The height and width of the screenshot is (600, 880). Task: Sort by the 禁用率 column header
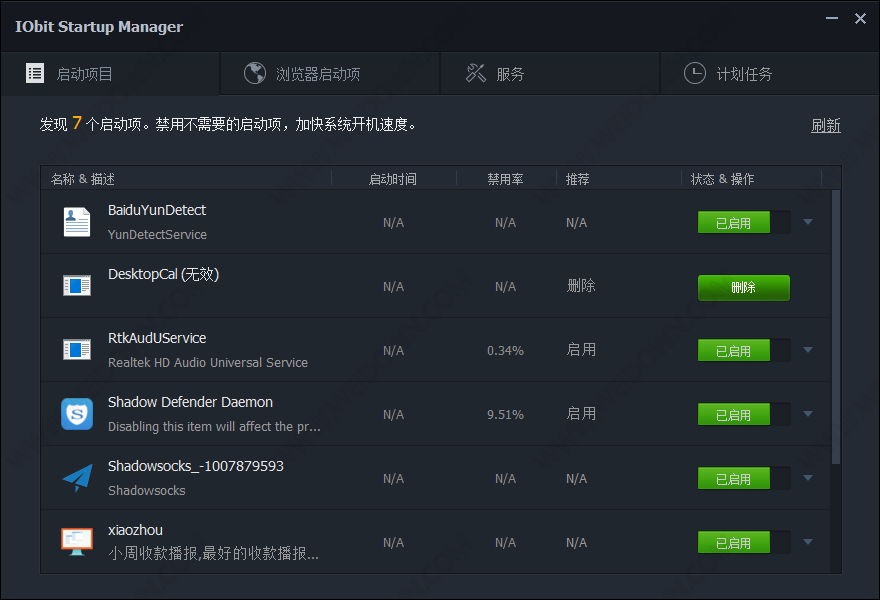pos(505,179)
